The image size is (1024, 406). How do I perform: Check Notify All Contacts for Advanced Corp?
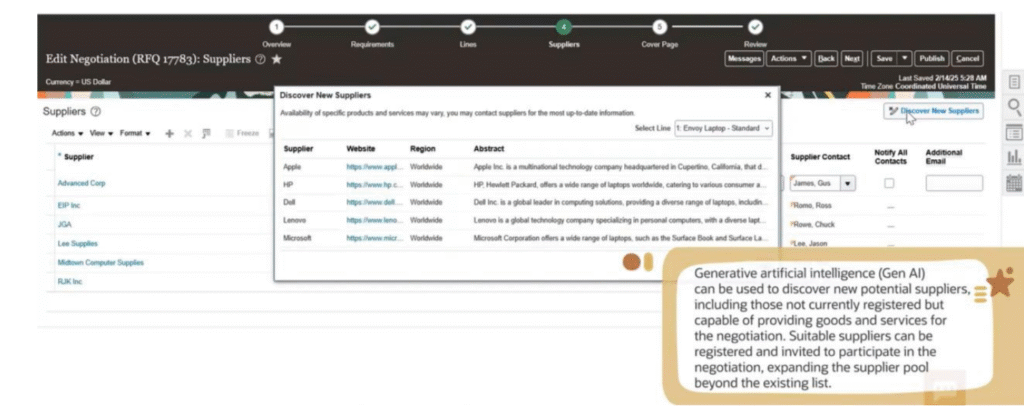point(889,183)
